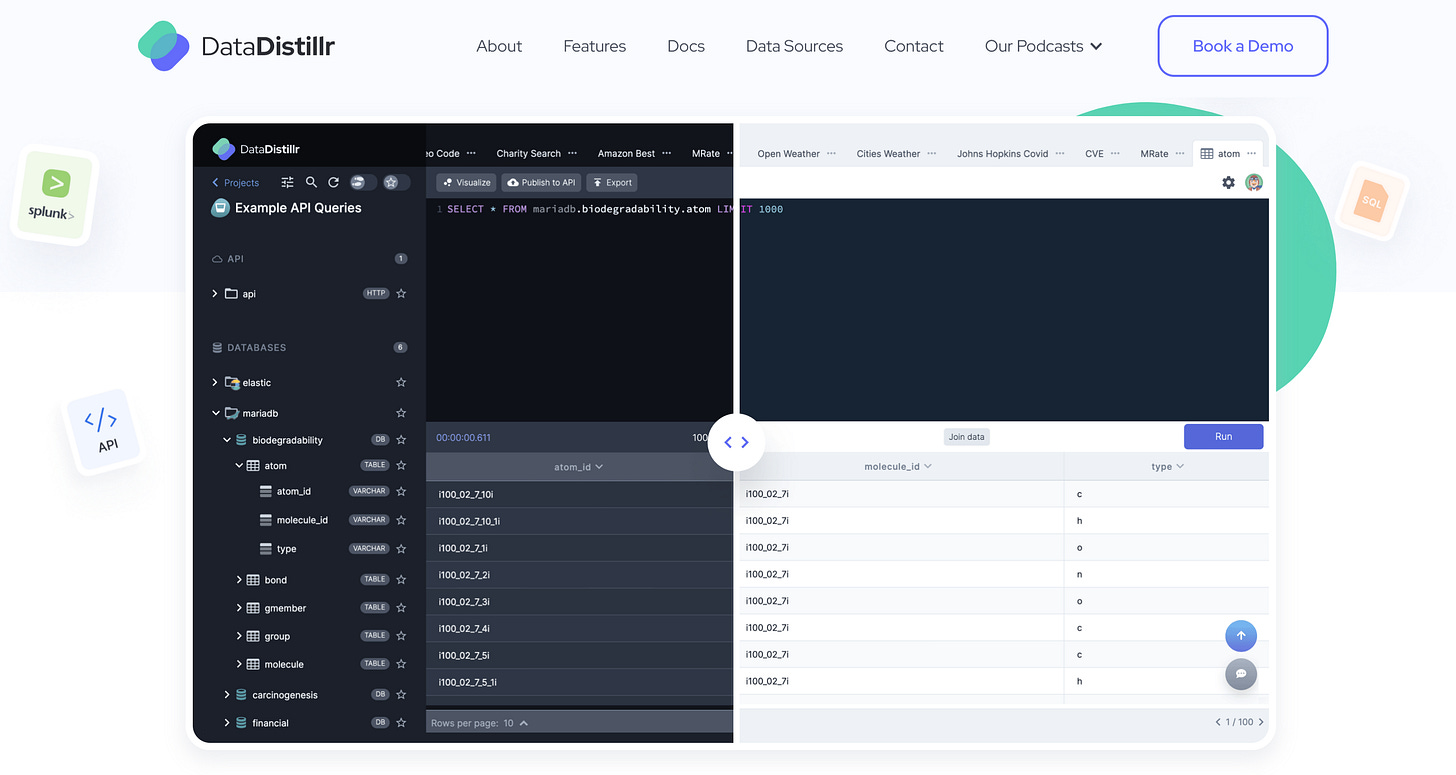This screenshot has width=1456, height=775.
Task: Open Data Sources nav item
Action: tap(794, 46)
